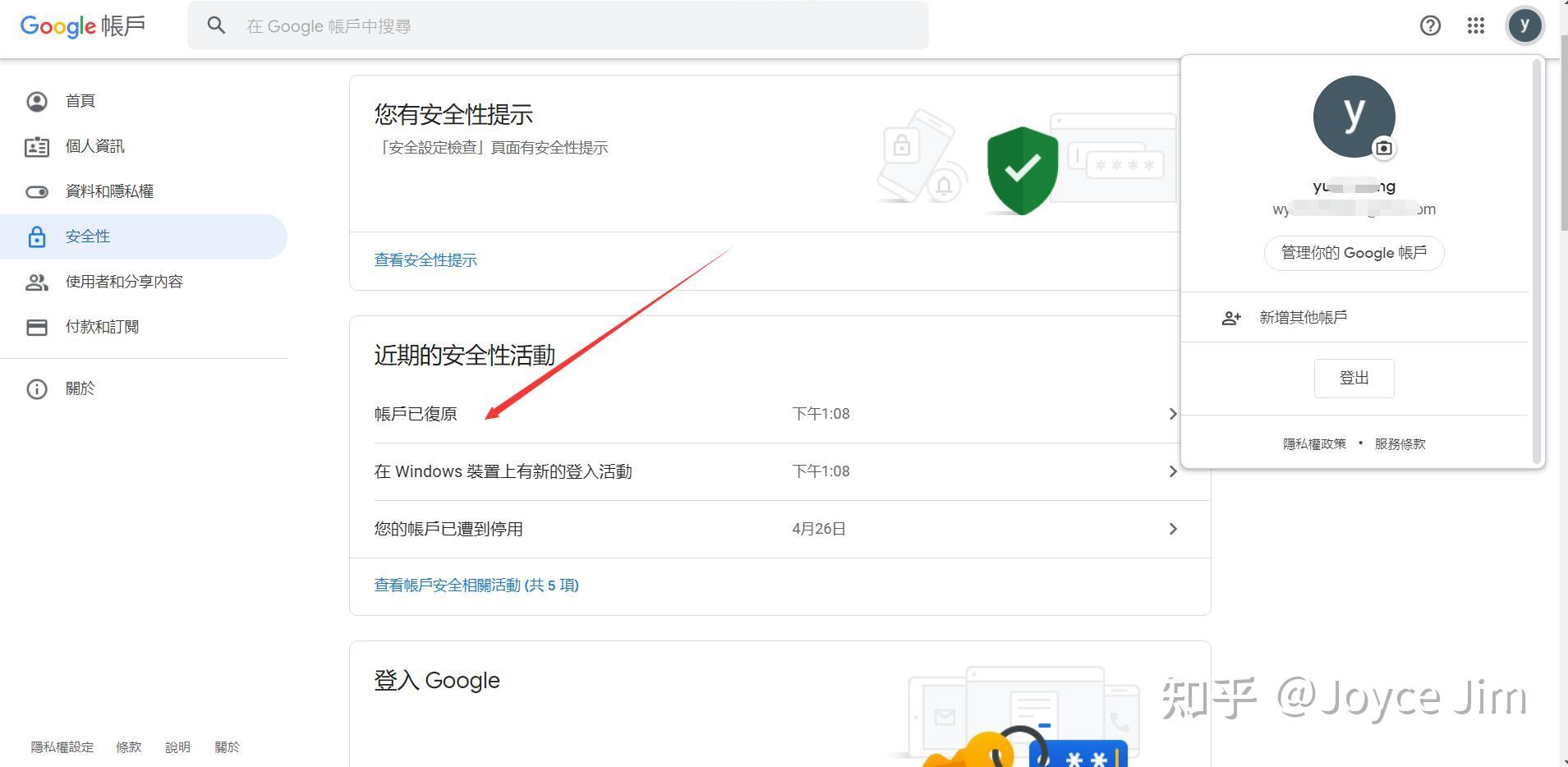Click 查看安全性提示 link

(x=425, y=260)
